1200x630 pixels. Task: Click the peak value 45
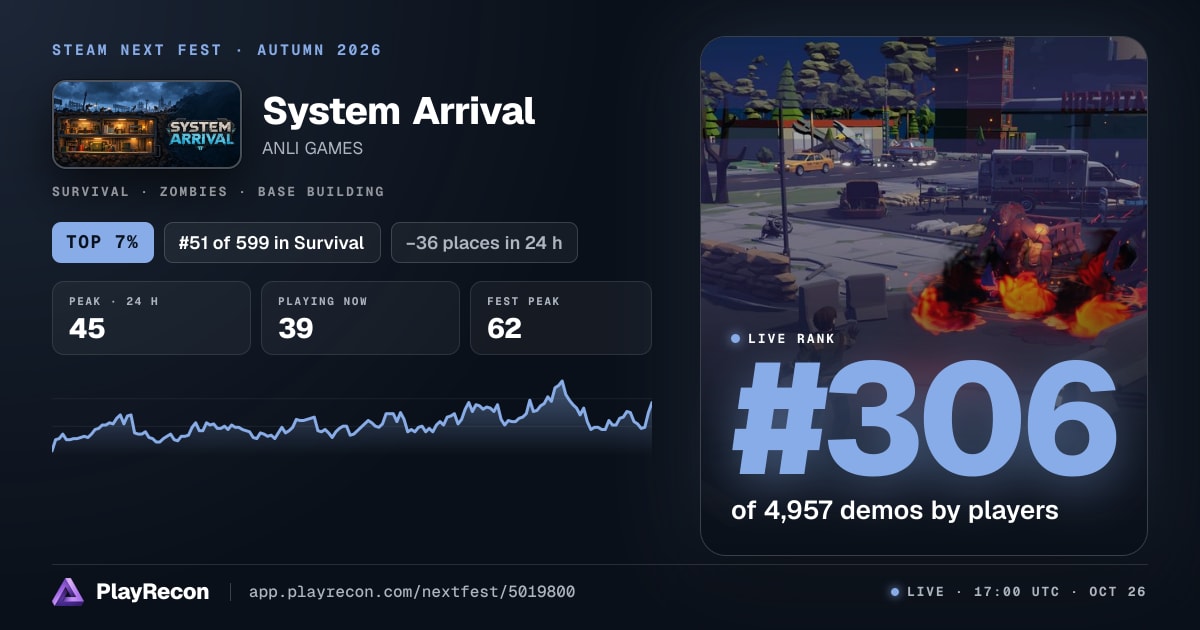coord(87,328)
